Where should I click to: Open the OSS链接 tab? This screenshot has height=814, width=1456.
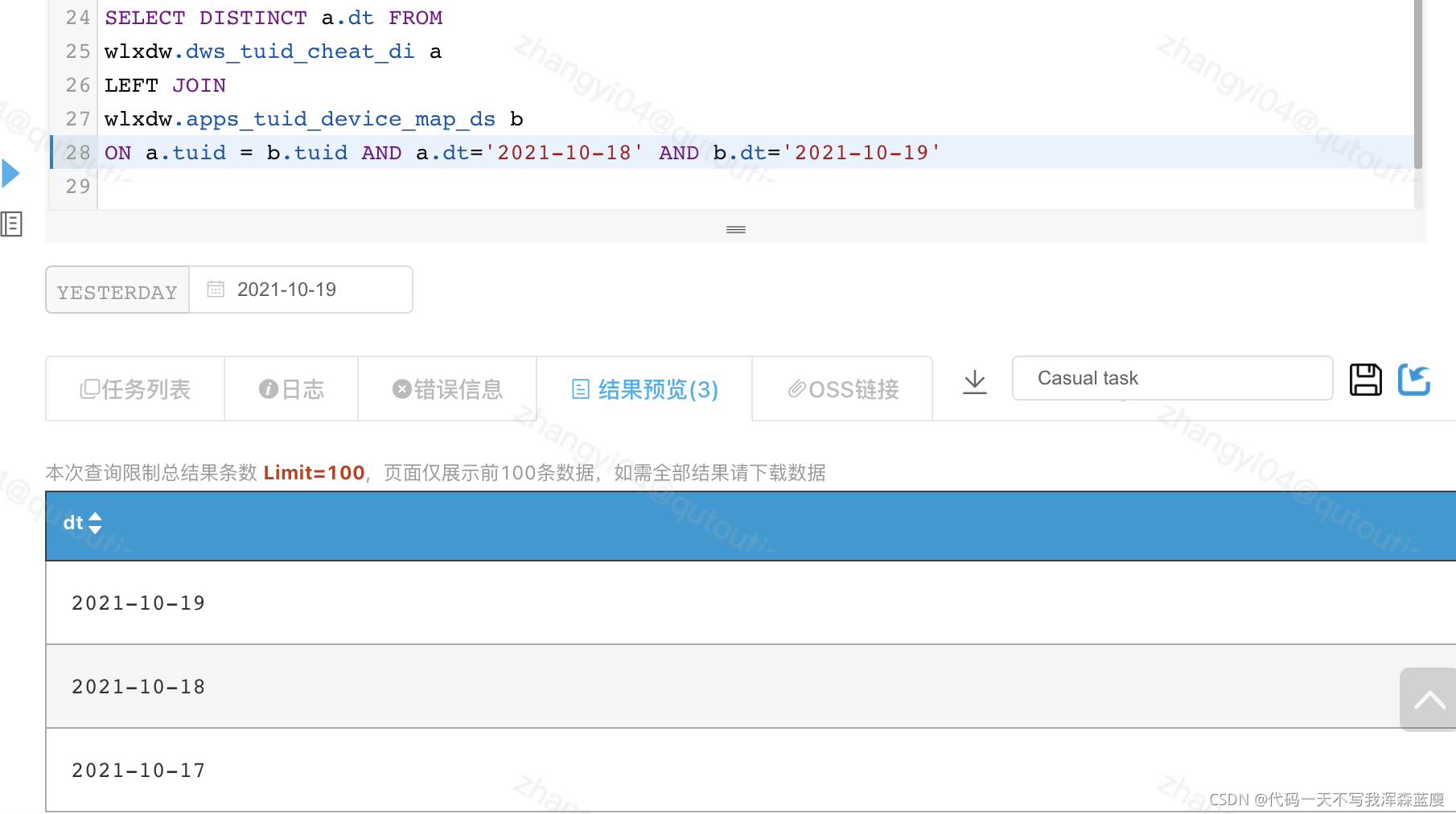[x=843, y=389]
